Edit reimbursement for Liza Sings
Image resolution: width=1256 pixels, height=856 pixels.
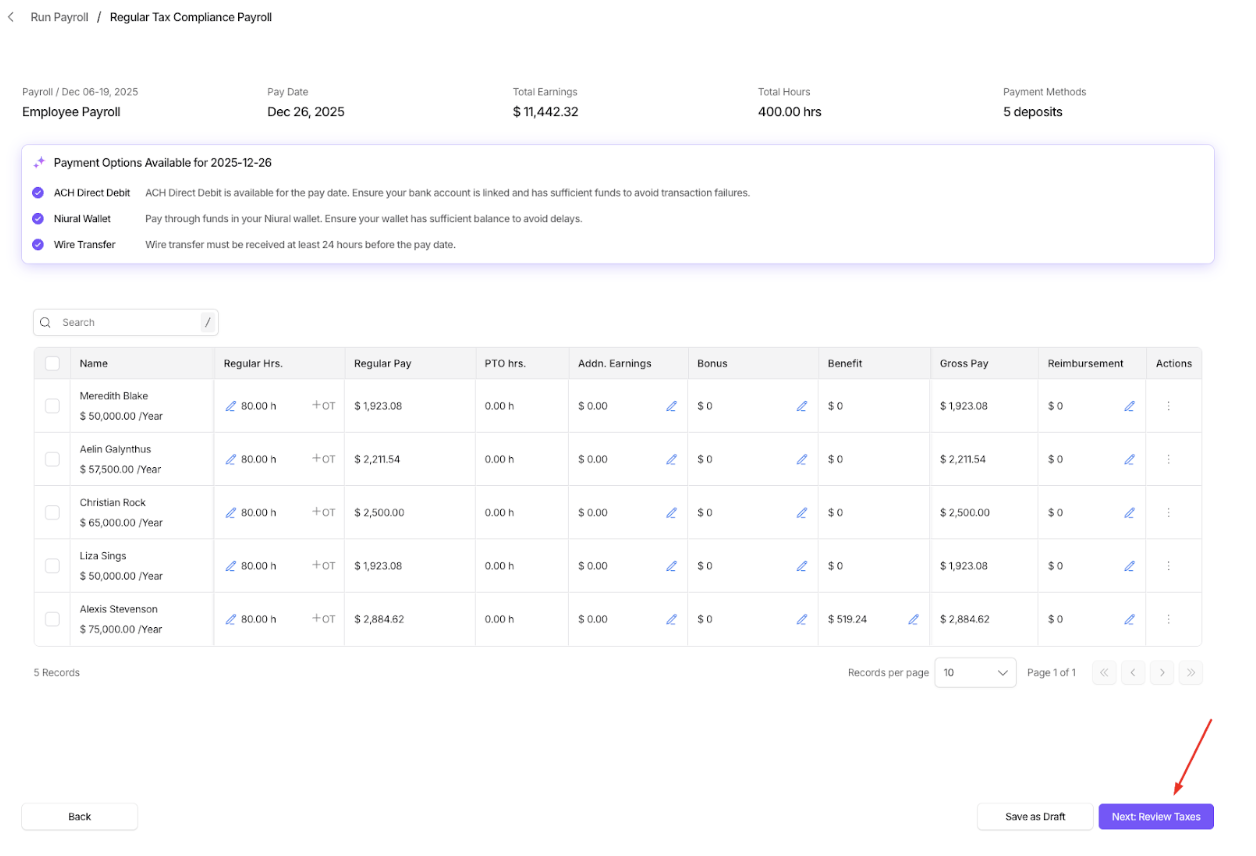1129,566
